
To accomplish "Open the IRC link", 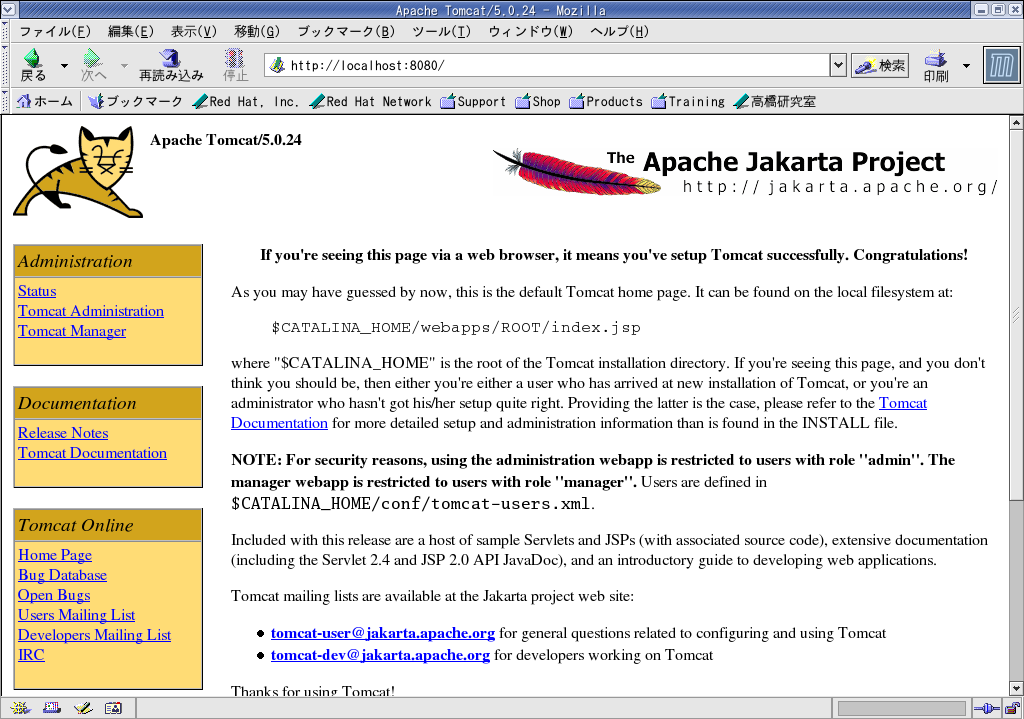I will [31, 655].
